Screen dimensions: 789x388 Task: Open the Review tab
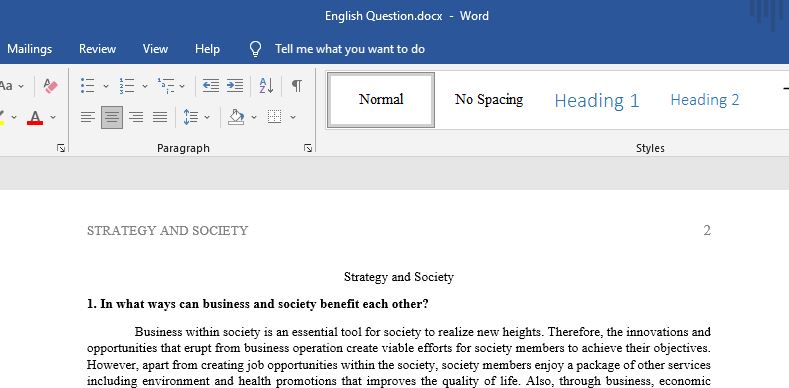coord(98,49)
